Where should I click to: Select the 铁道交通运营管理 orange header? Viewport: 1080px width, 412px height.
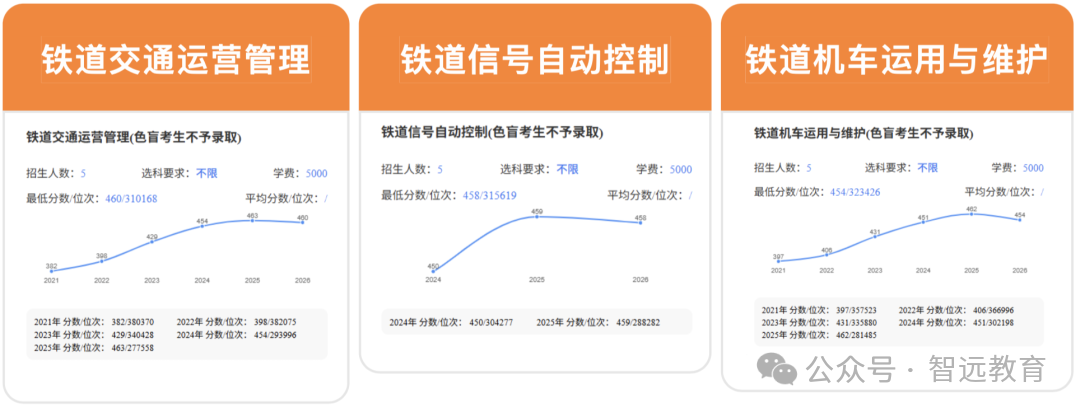pyautogui.click(x=176, y=58)
